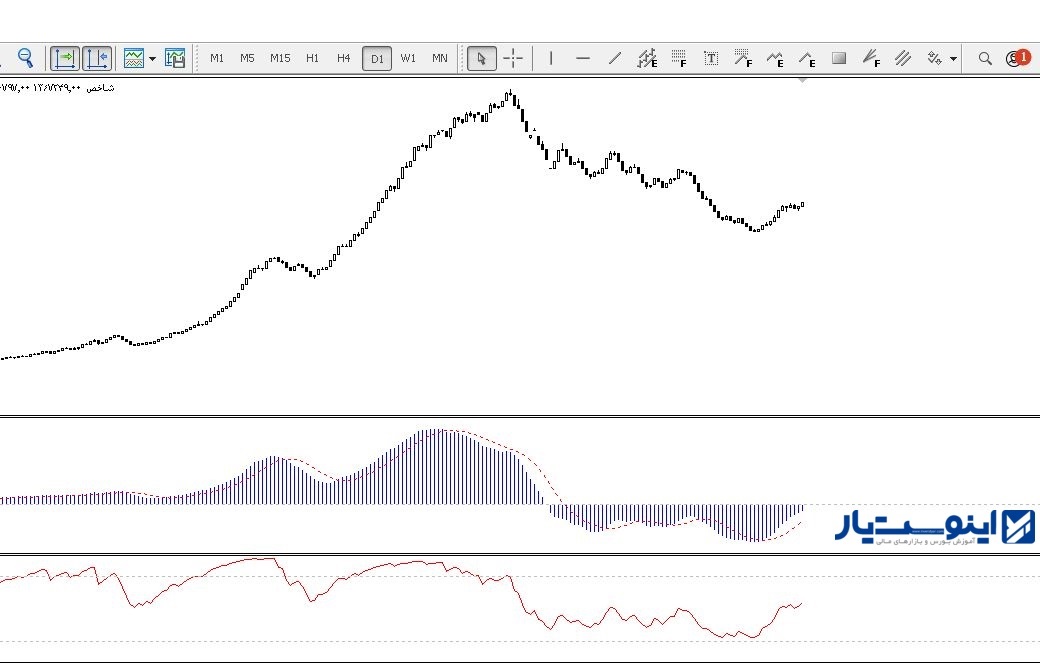Select the text label tool

(x=711, y=58)
